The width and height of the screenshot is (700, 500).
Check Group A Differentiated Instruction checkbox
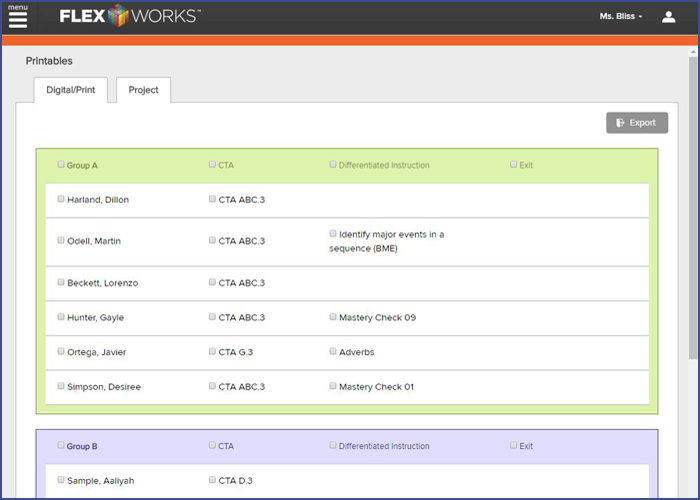(x=333, y=164)
